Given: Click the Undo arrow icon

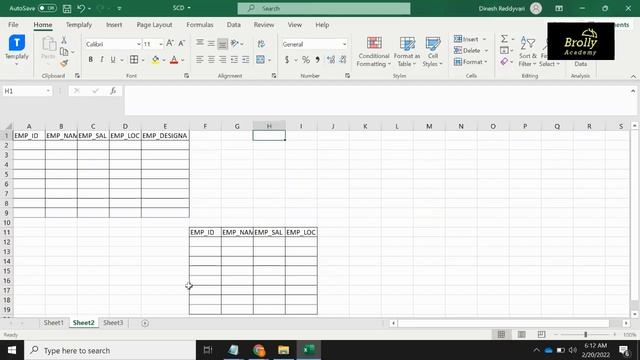Looking at the screenshot, I should (81, 8).
